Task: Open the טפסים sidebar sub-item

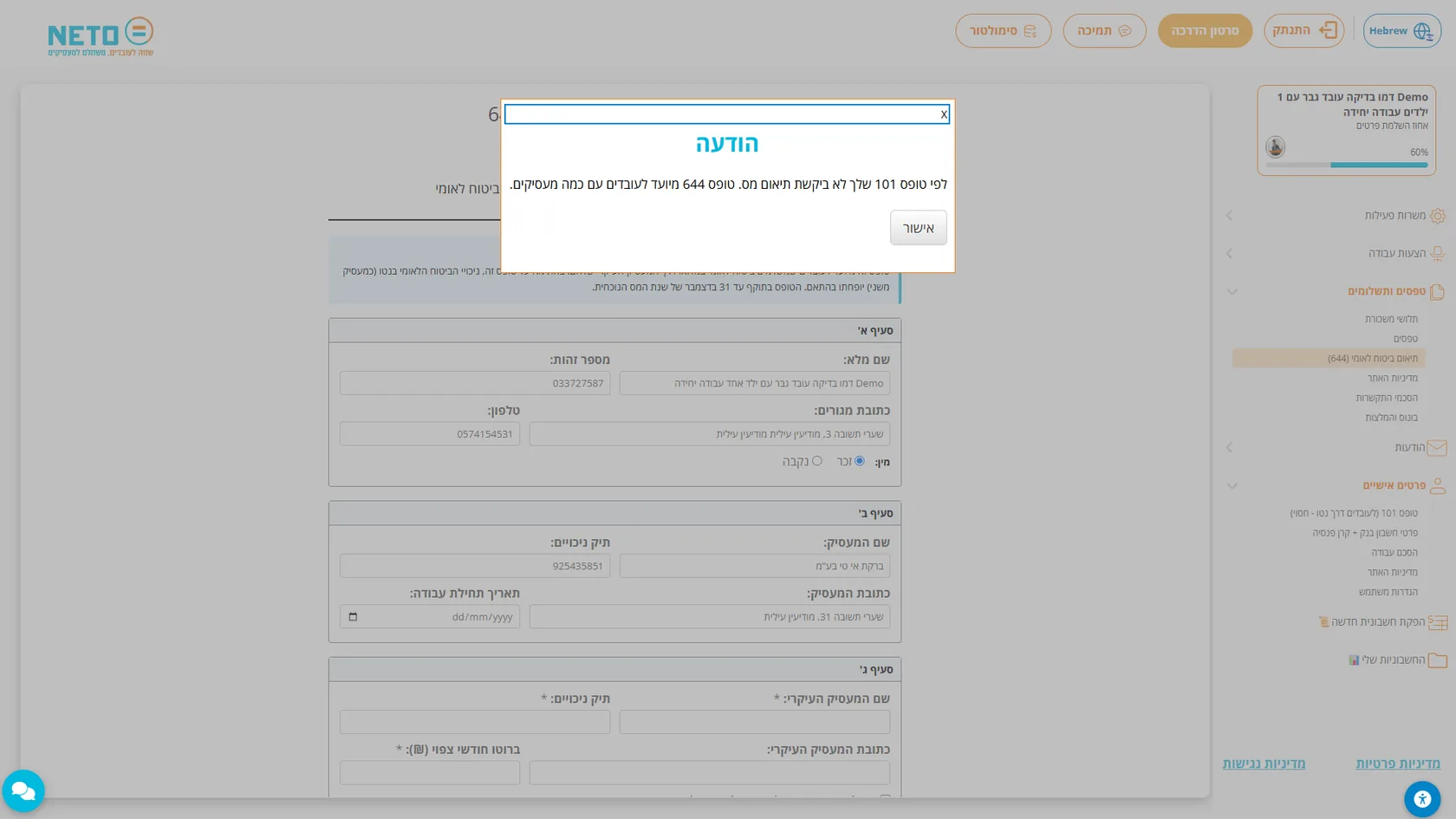Action: click(1406, 339)
